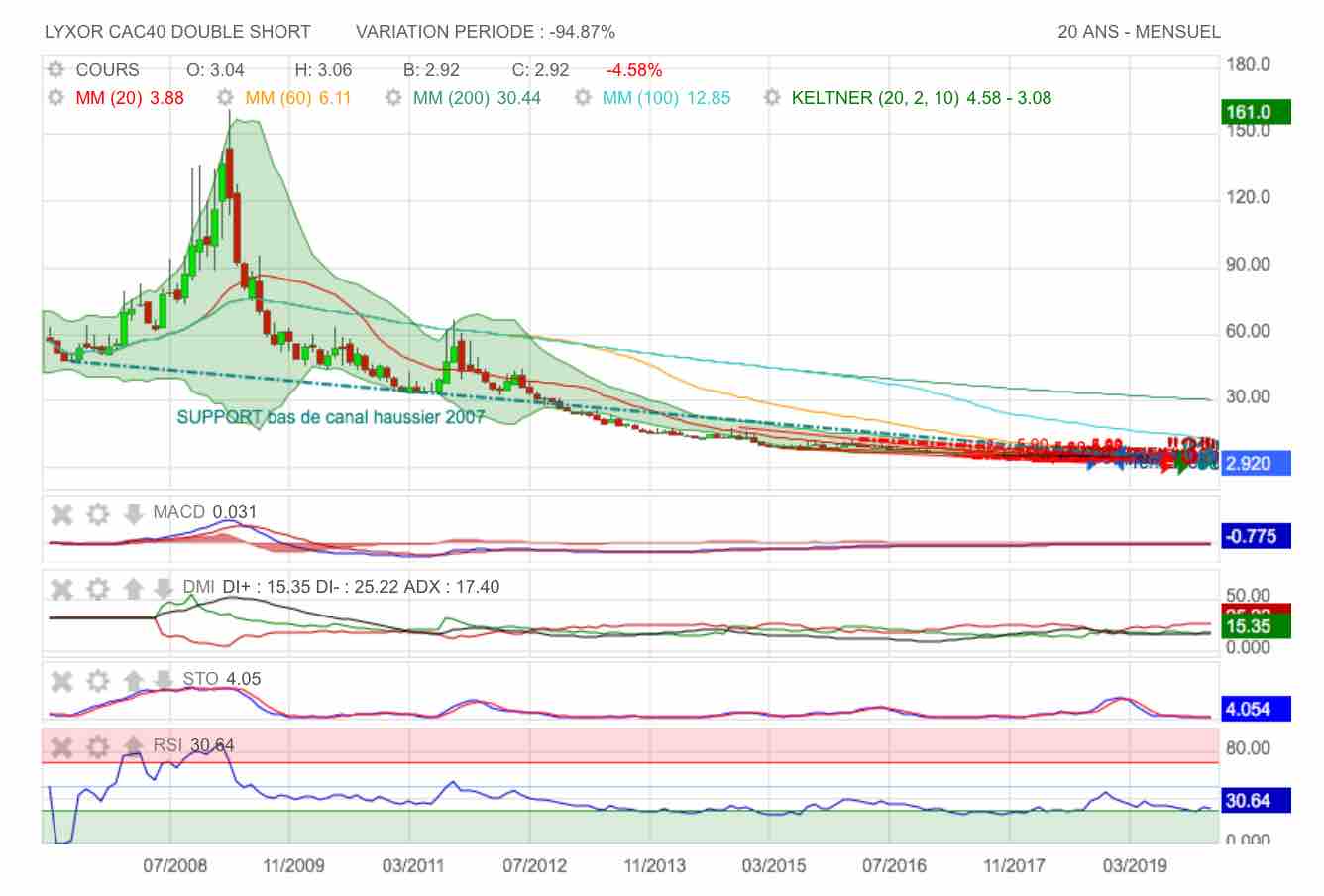
Task: Move the DMI panel down with its arrow
Action: tap(164, 589)
